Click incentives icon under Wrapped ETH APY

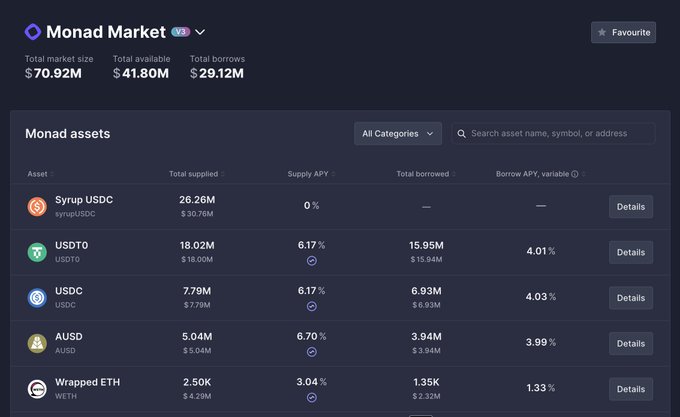[312, 397]
